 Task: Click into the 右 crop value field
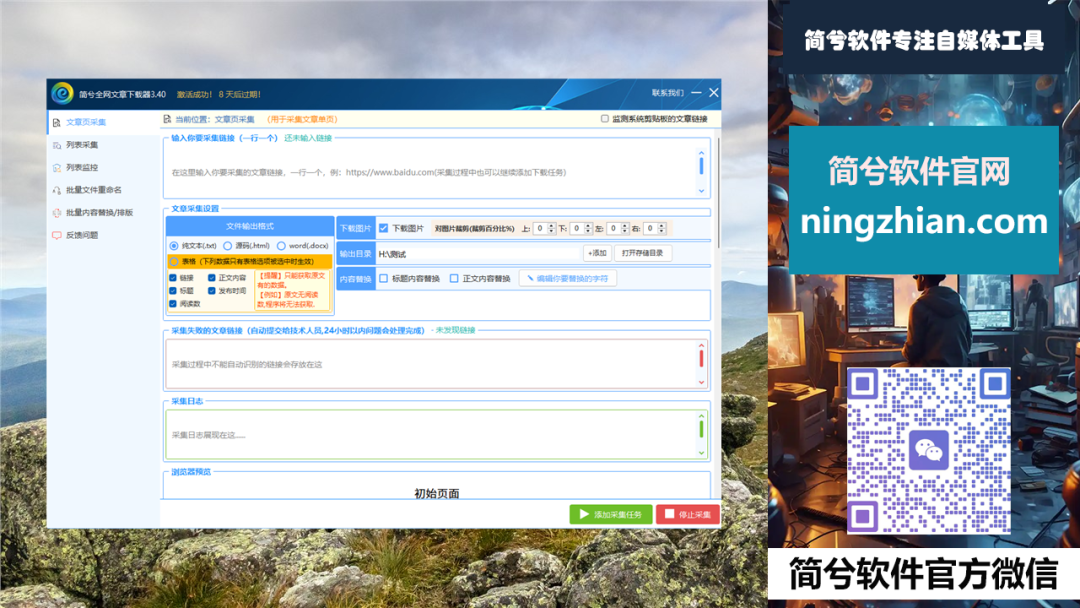click(x=650, y=229)
